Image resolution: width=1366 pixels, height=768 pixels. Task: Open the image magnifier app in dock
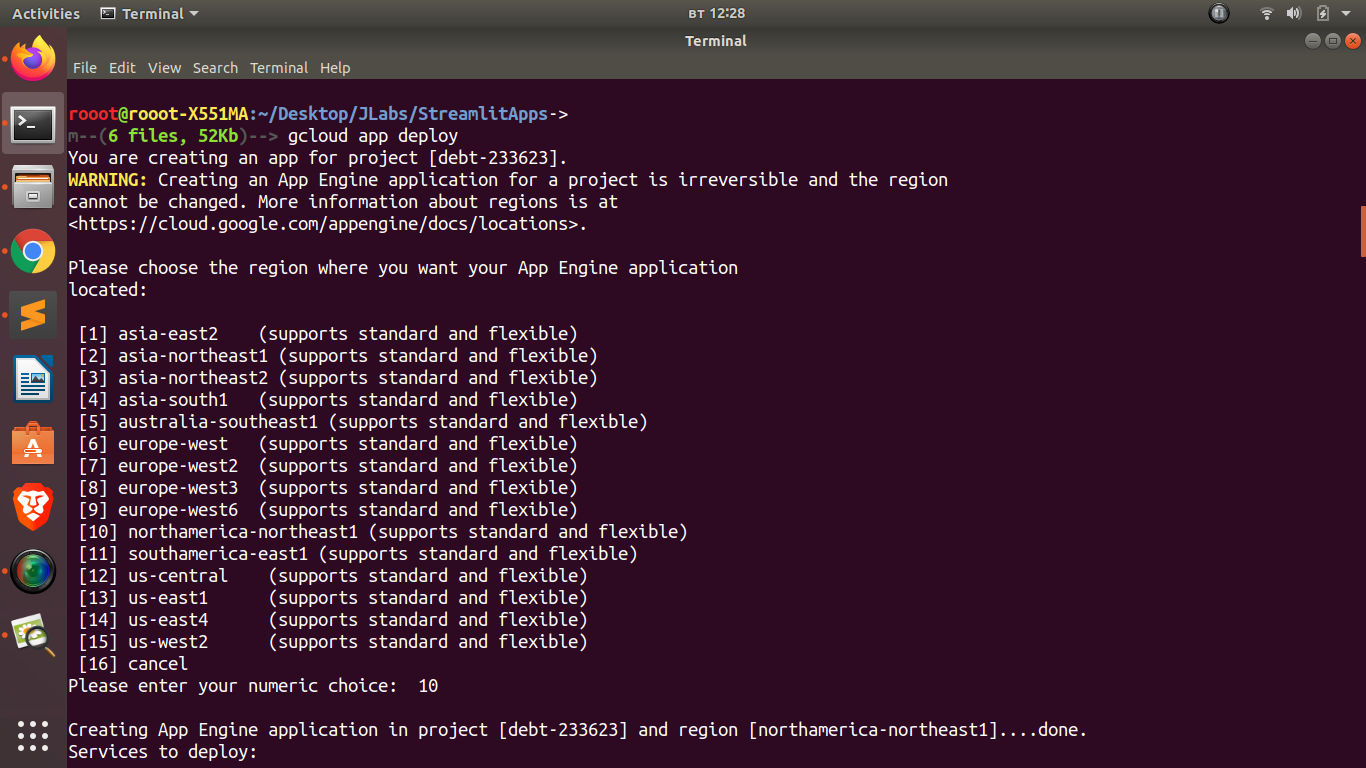point(33,635)
